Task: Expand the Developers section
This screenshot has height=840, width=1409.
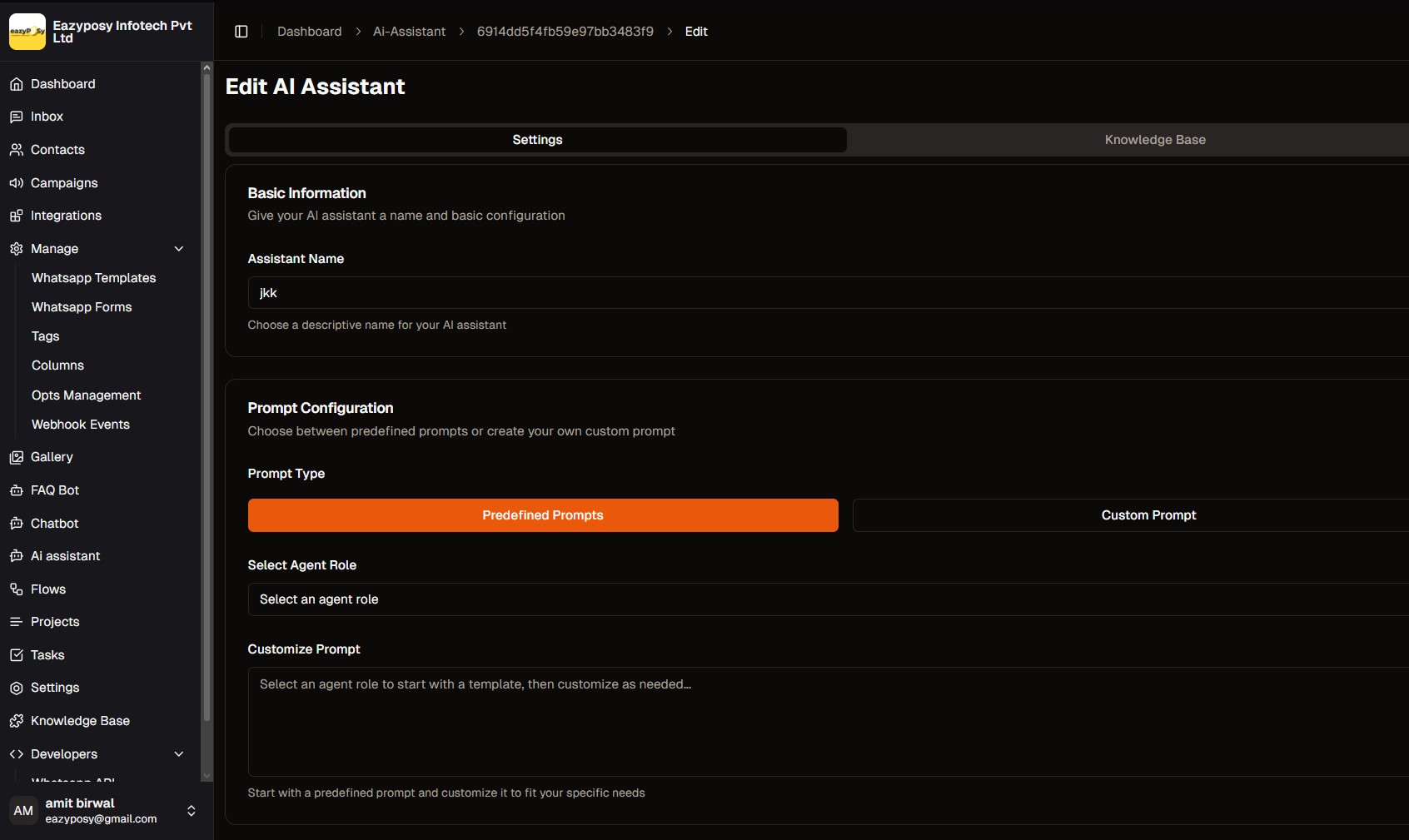Action: (179, 754)
